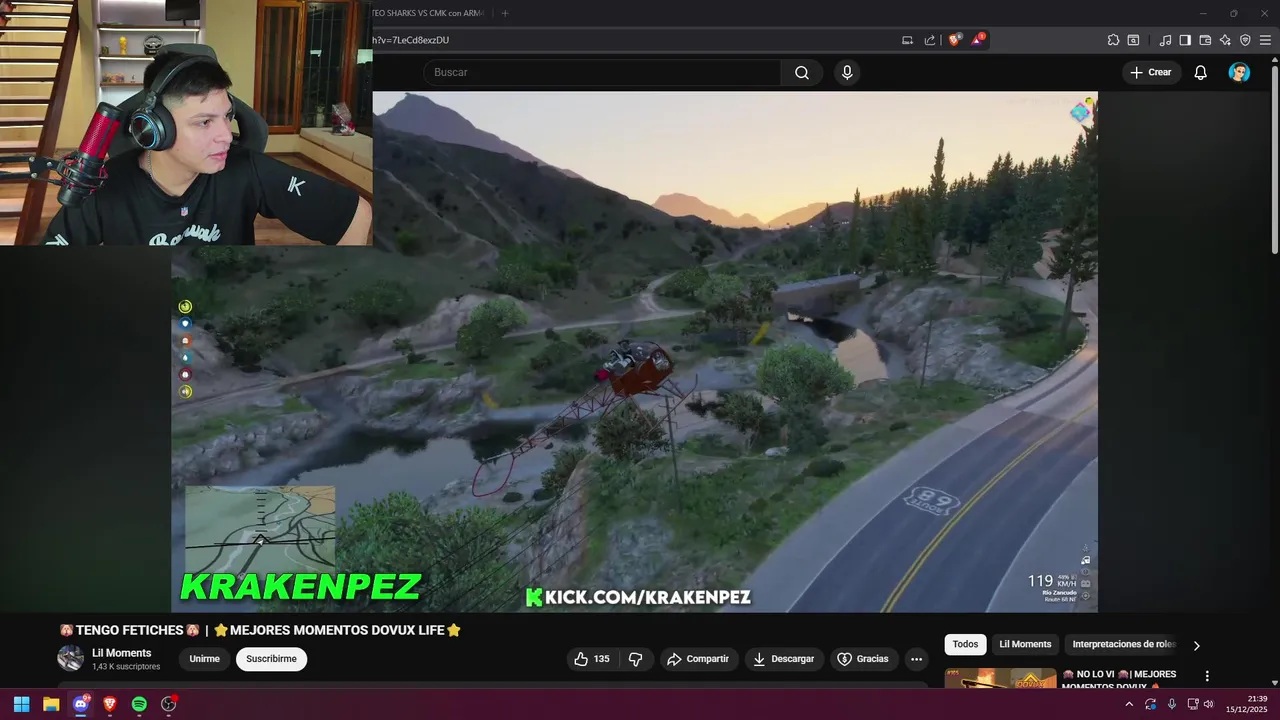The width and height of the screenshot is (1280, 720).
Task: Open Spotify from taskbar
Action: pos(139,704)
